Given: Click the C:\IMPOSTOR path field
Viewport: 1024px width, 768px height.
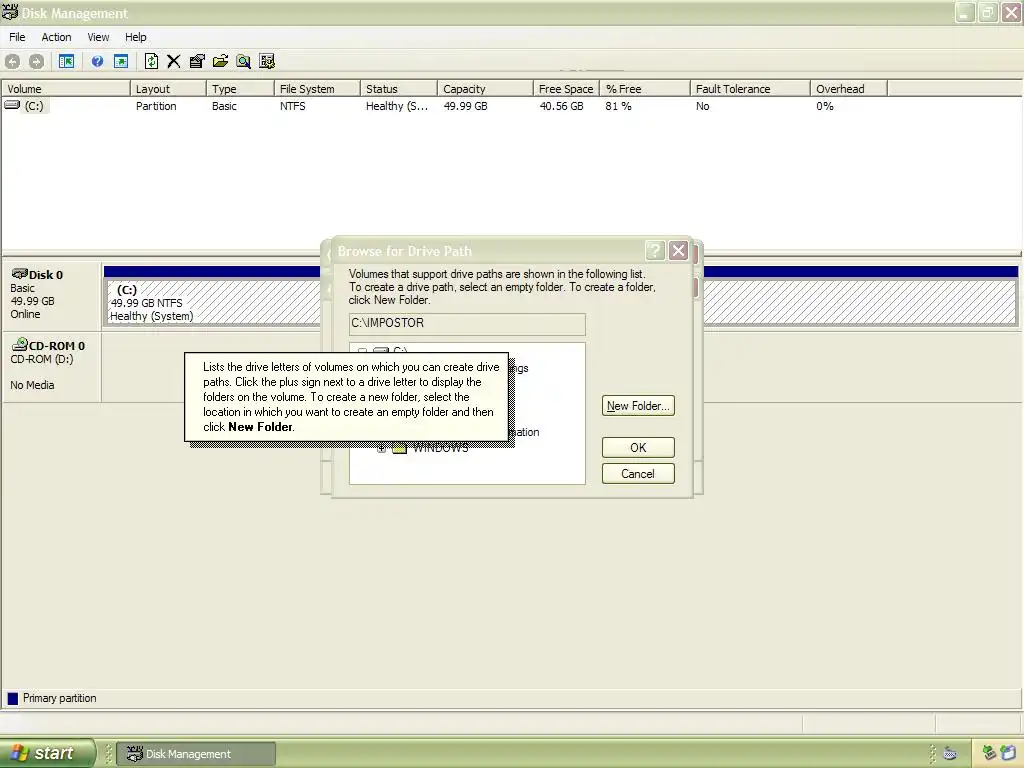Looking at the screenshot, I should 467,324.
